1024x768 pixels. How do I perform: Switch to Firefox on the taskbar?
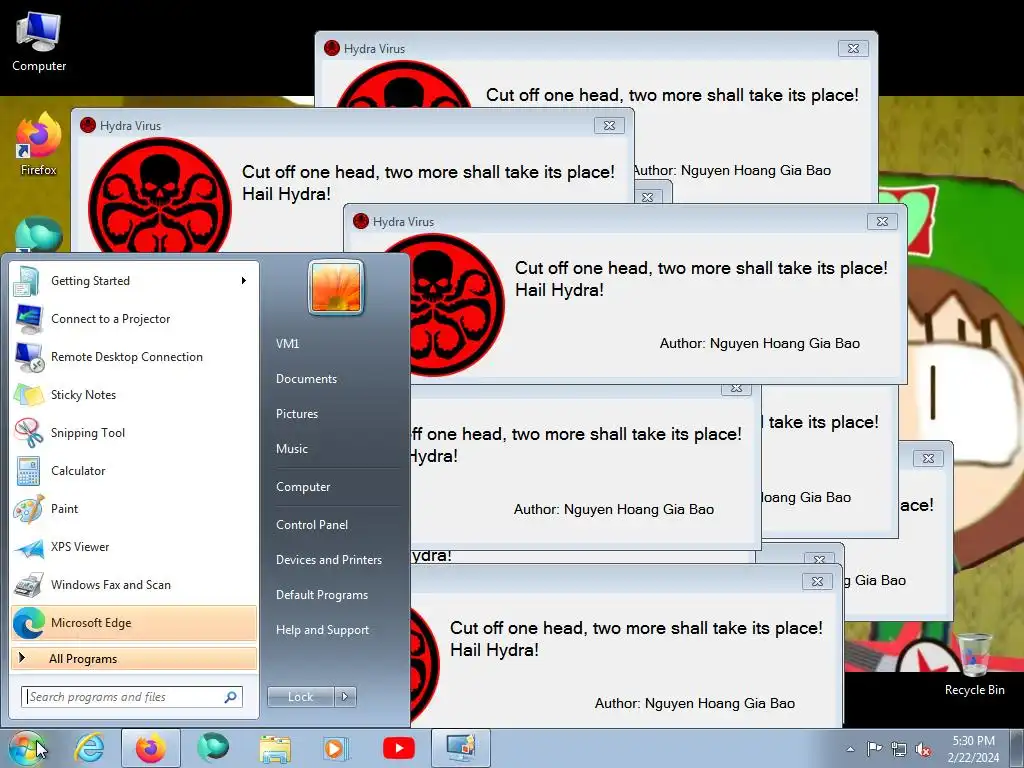[151, 748]
